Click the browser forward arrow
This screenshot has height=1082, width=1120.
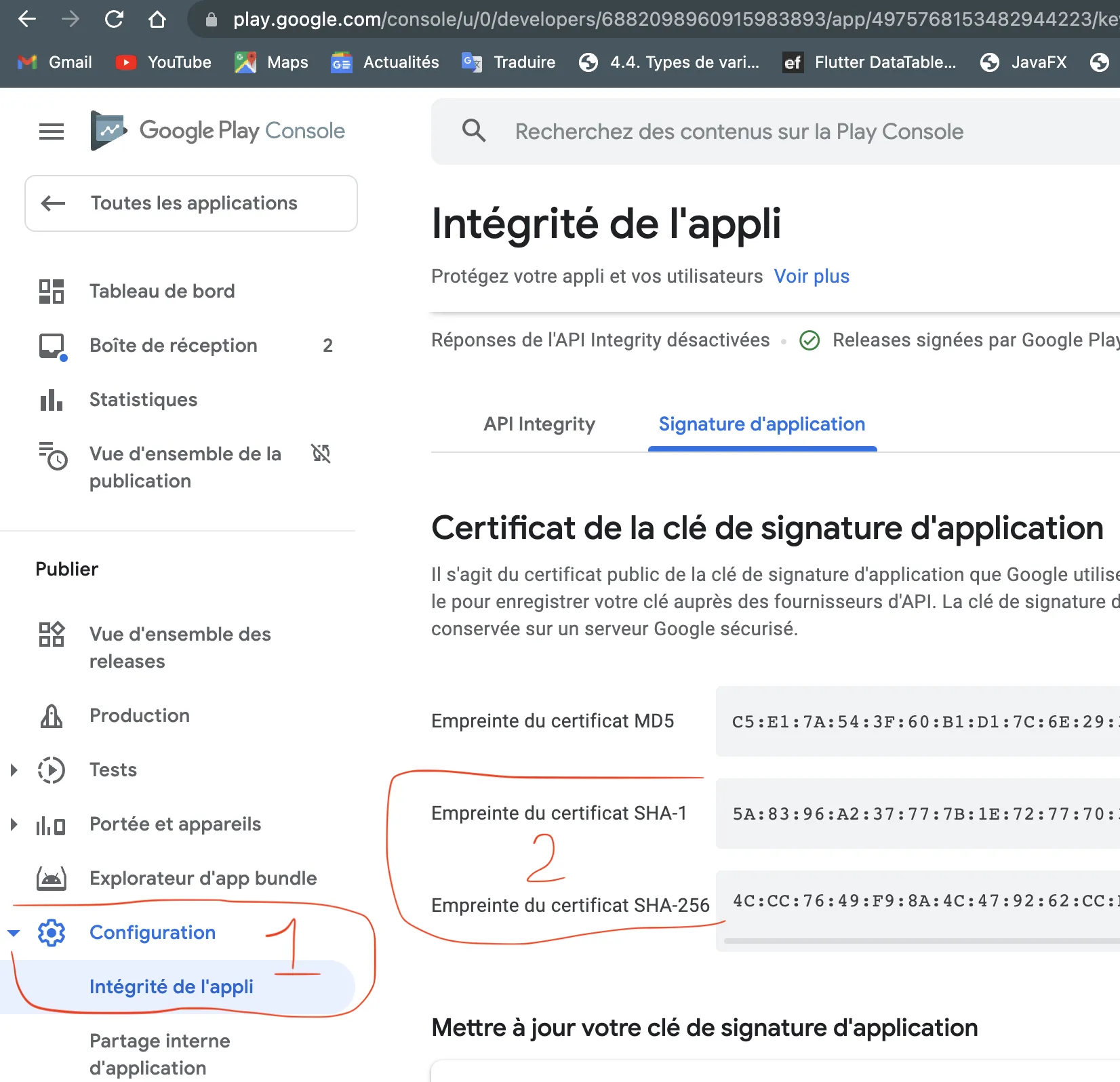(71, 19)
